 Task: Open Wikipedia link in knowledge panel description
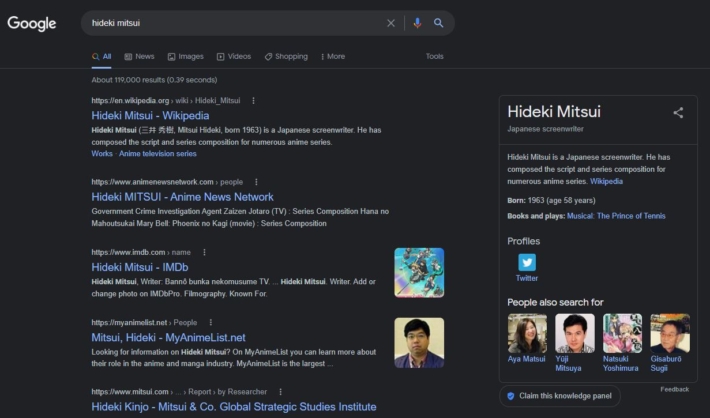[x=606, y=181]
